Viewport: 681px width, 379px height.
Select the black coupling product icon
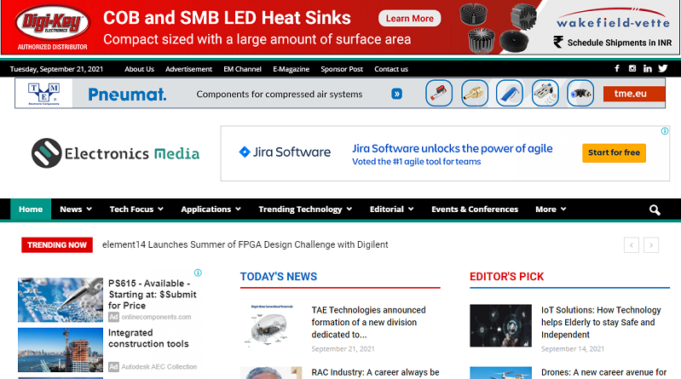tap(580, 93)
